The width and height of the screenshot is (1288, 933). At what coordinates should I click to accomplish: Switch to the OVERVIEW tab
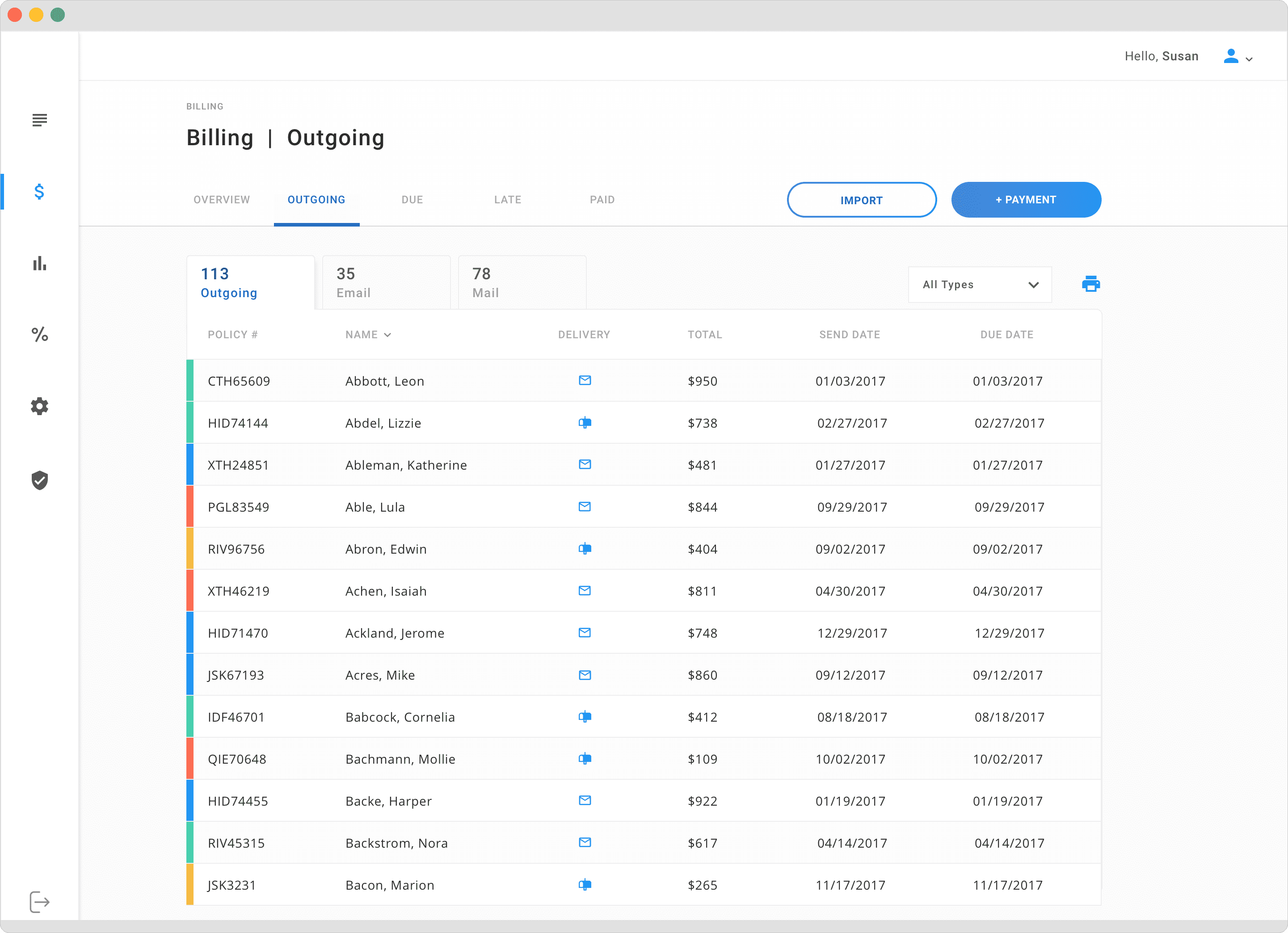(222, 200)
